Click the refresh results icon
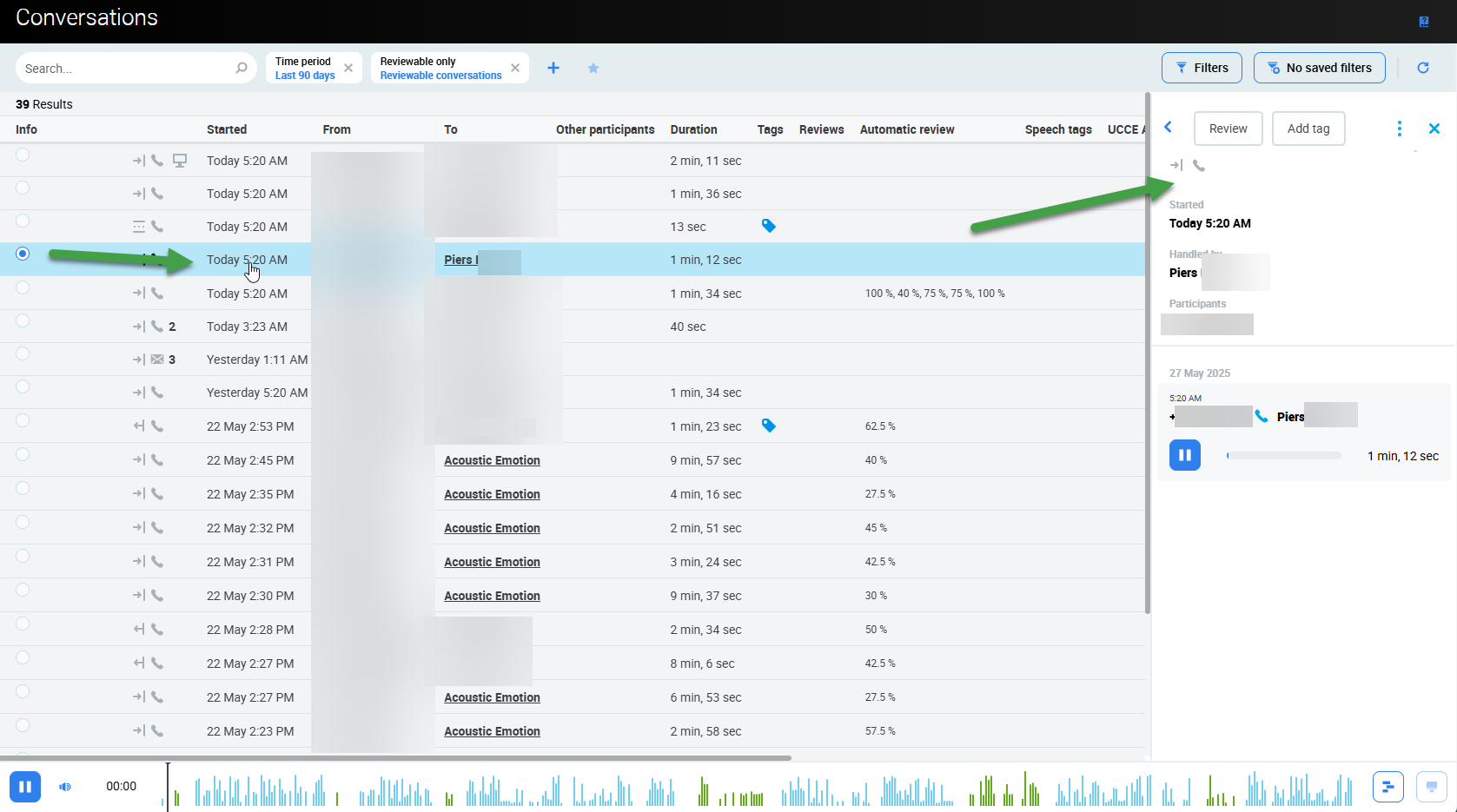The image size is (1457, 812). click(1423, 68)
